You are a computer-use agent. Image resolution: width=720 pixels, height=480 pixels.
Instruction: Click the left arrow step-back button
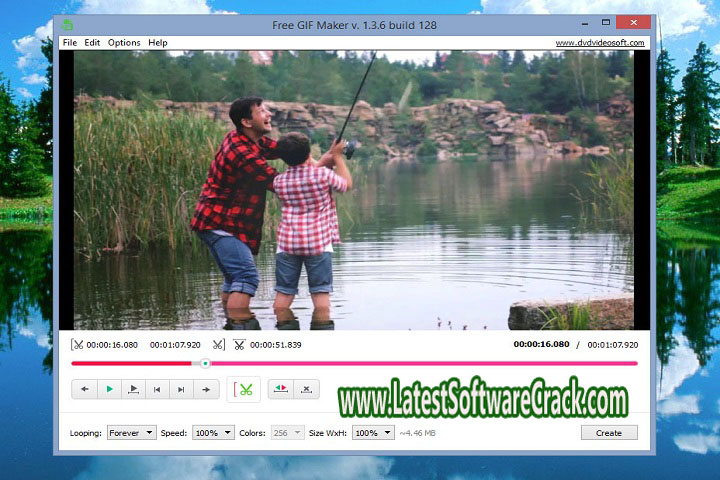pos(85,389)
